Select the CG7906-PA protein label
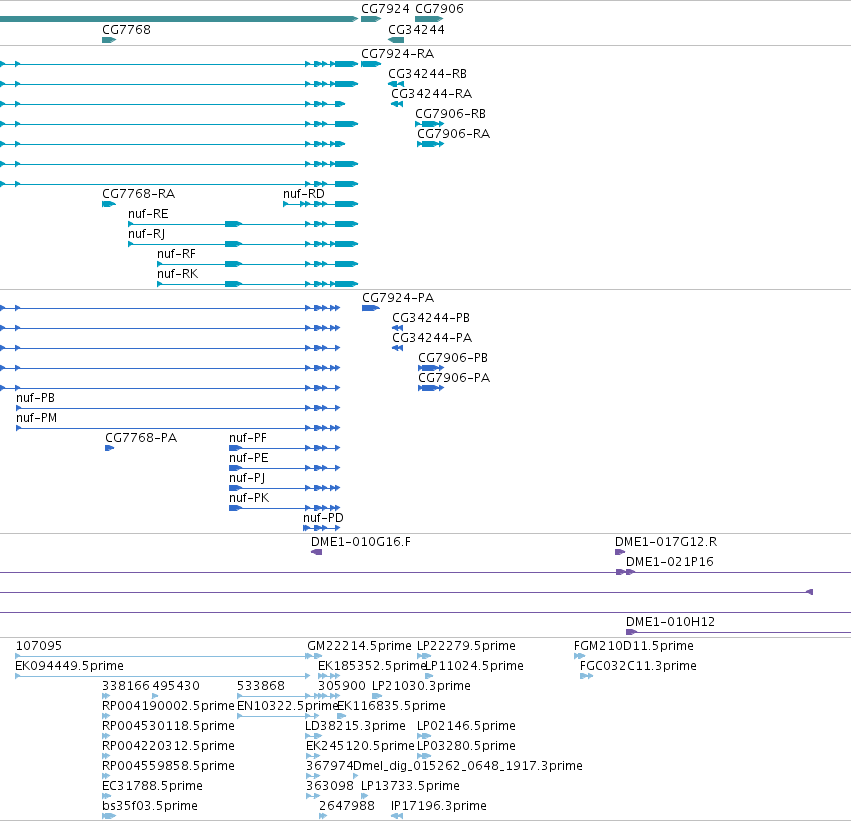Screen dimensions: 851x821 [x=454, y=378]
